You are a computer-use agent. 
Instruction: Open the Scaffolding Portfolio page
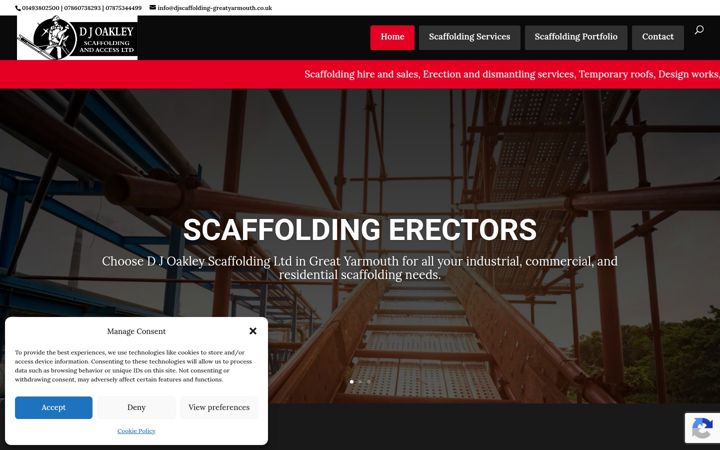[x=576, y=37]
